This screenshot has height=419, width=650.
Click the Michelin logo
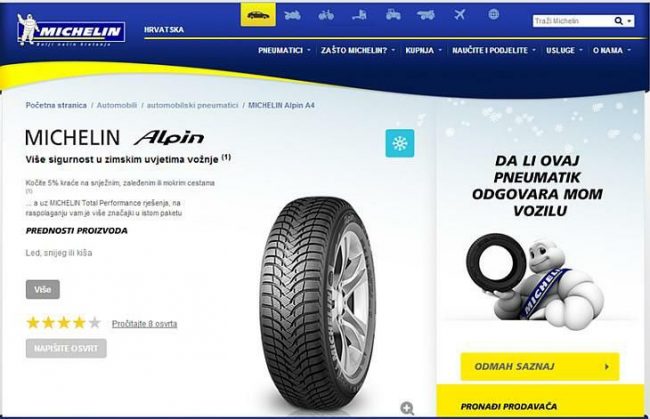(71, 30)
